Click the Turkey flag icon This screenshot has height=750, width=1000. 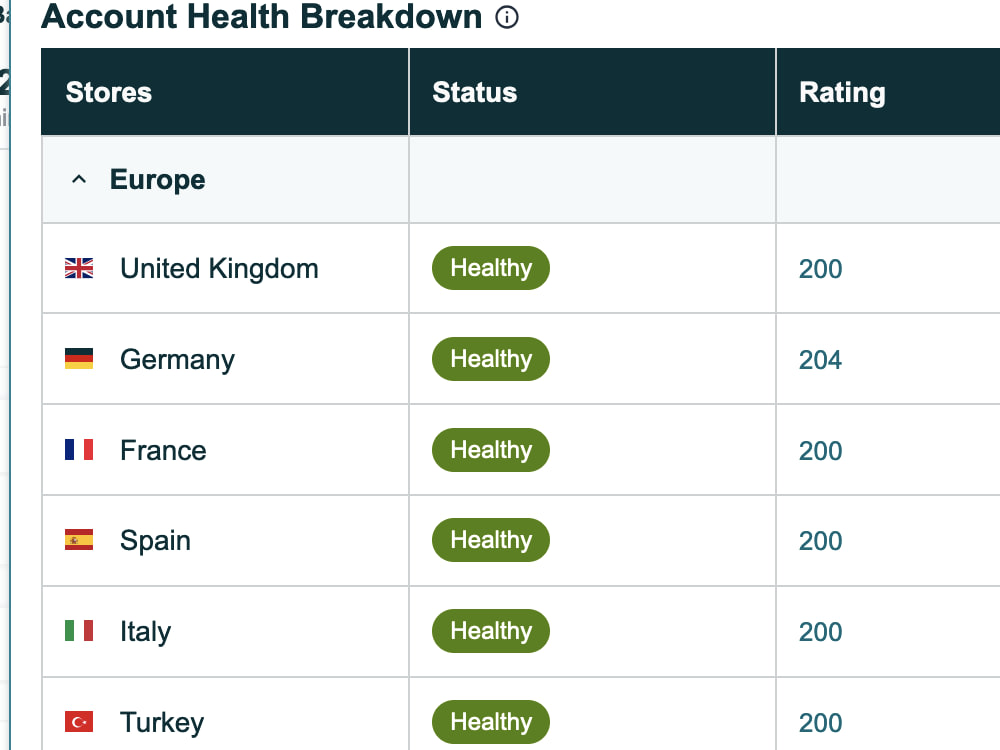(79, 722)
